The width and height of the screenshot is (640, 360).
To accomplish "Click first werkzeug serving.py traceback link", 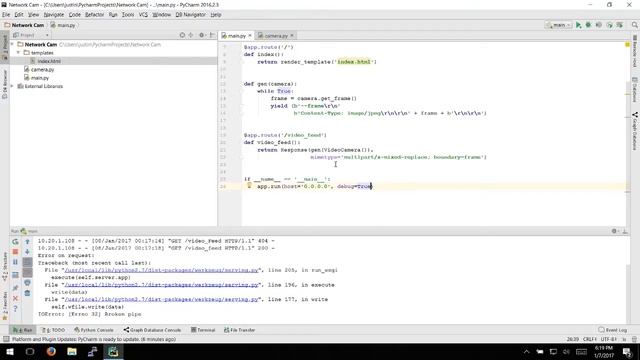I will (162, 270).
